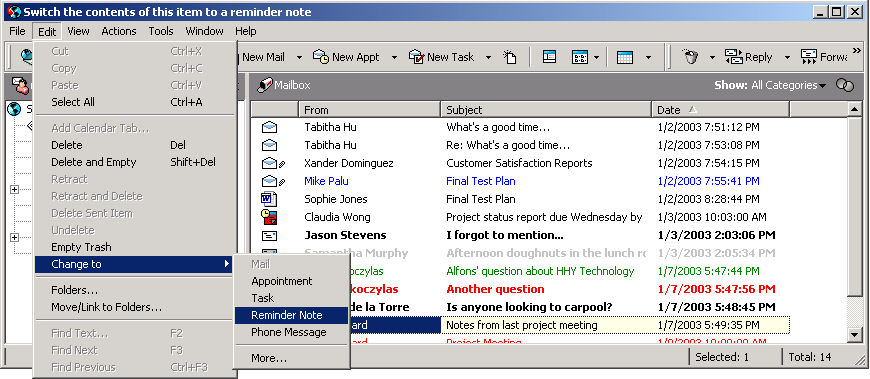
Task: Choose Folders... in the Edit menu
Action: click(x=135, y=290)
